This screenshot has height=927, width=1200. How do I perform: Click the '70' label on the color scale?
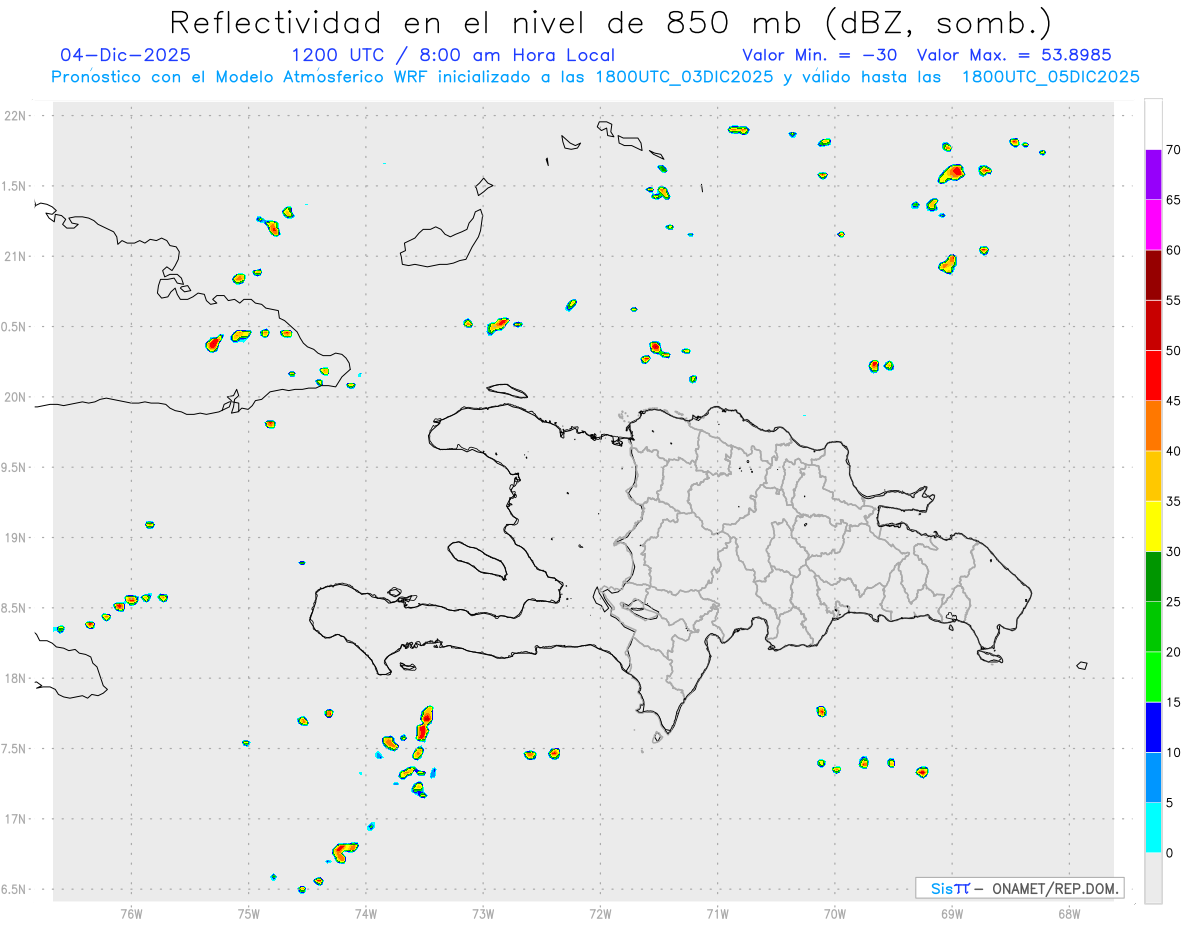tap(1174, 149)
